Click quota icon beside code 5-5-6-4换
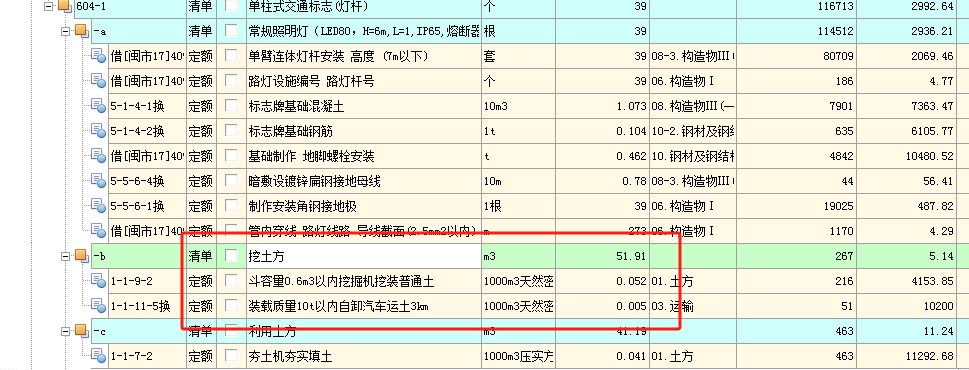969x370 pixels. (99, 180)
